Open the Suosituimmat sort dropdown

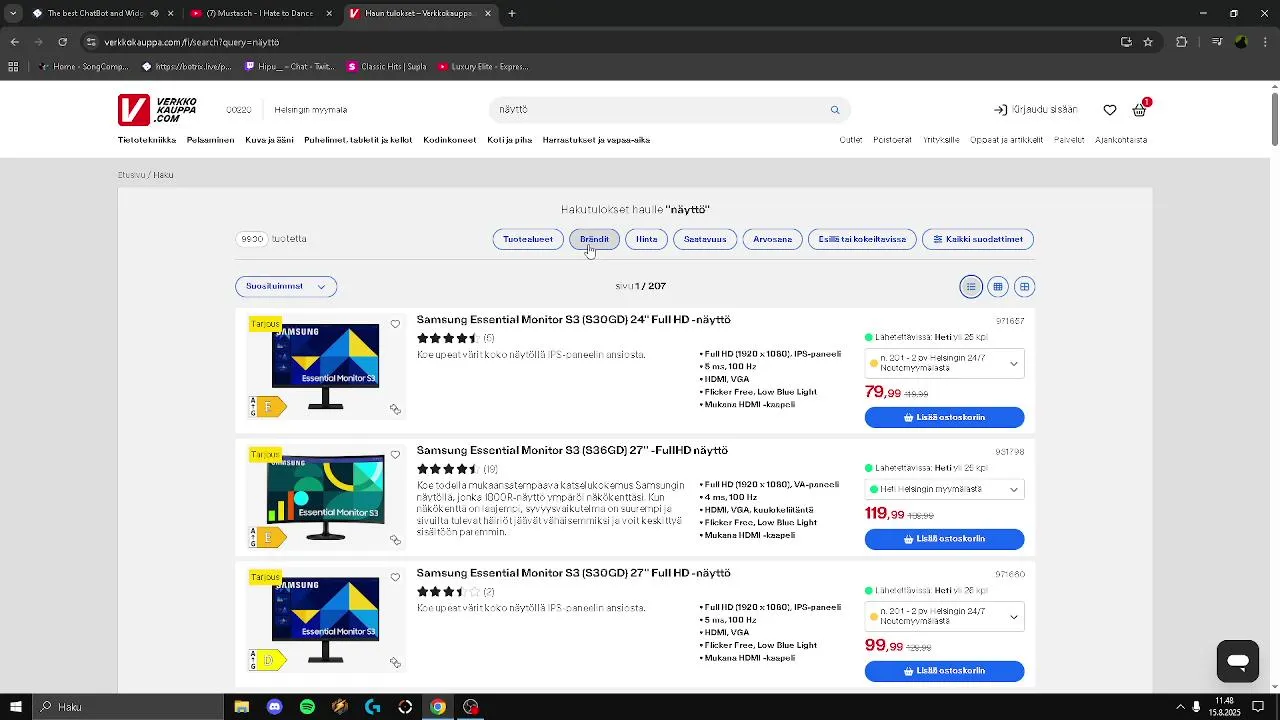point(286,287)
